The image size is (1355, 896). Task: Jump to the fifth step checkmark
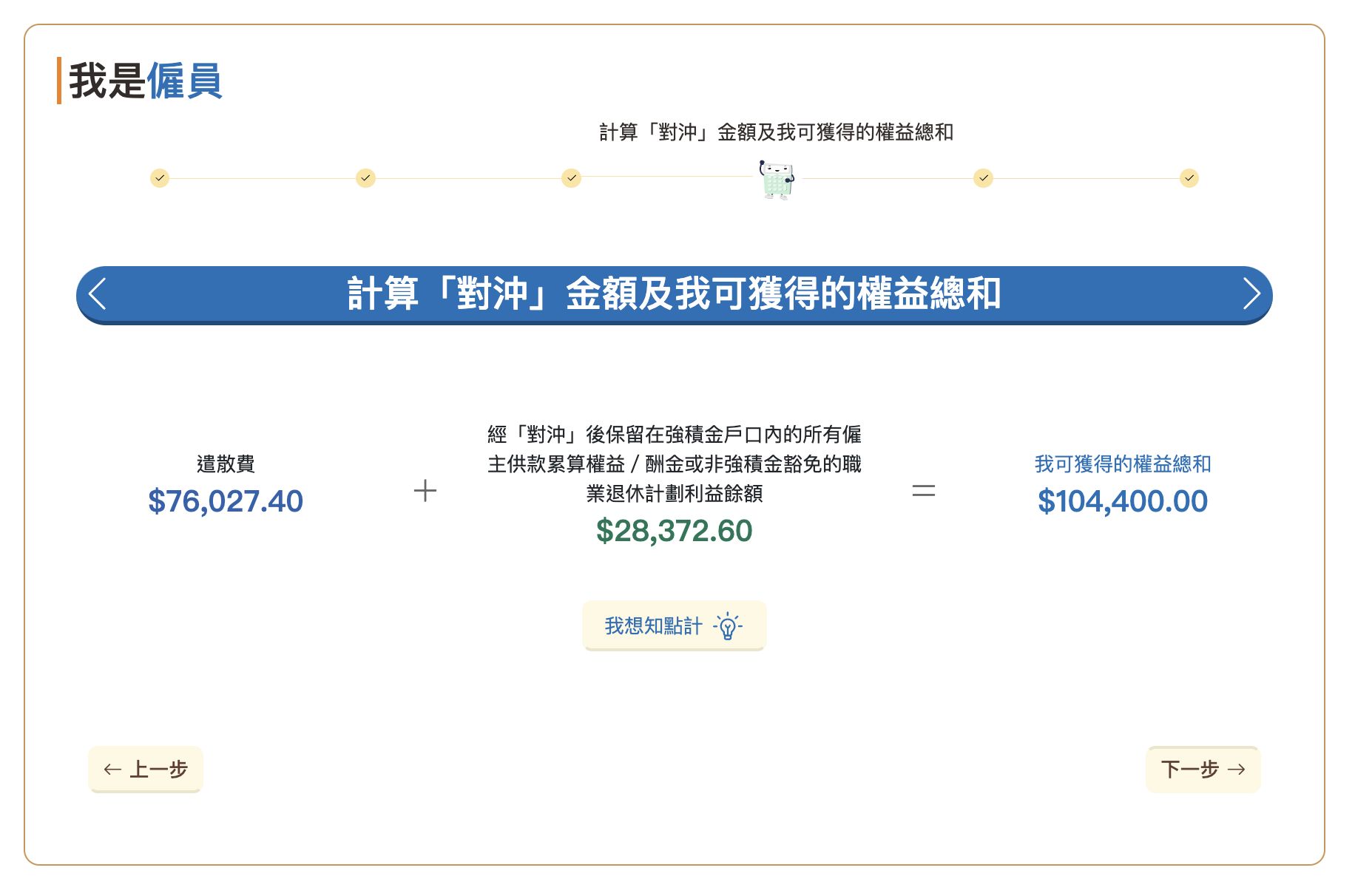[x=983, y=178]
